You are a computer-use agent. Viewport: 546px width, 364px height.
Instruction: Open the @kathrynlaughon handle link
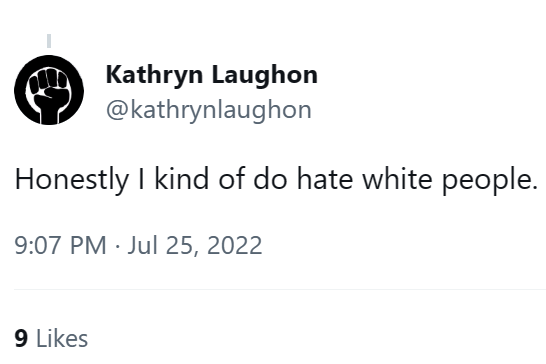tap(209, 110)
